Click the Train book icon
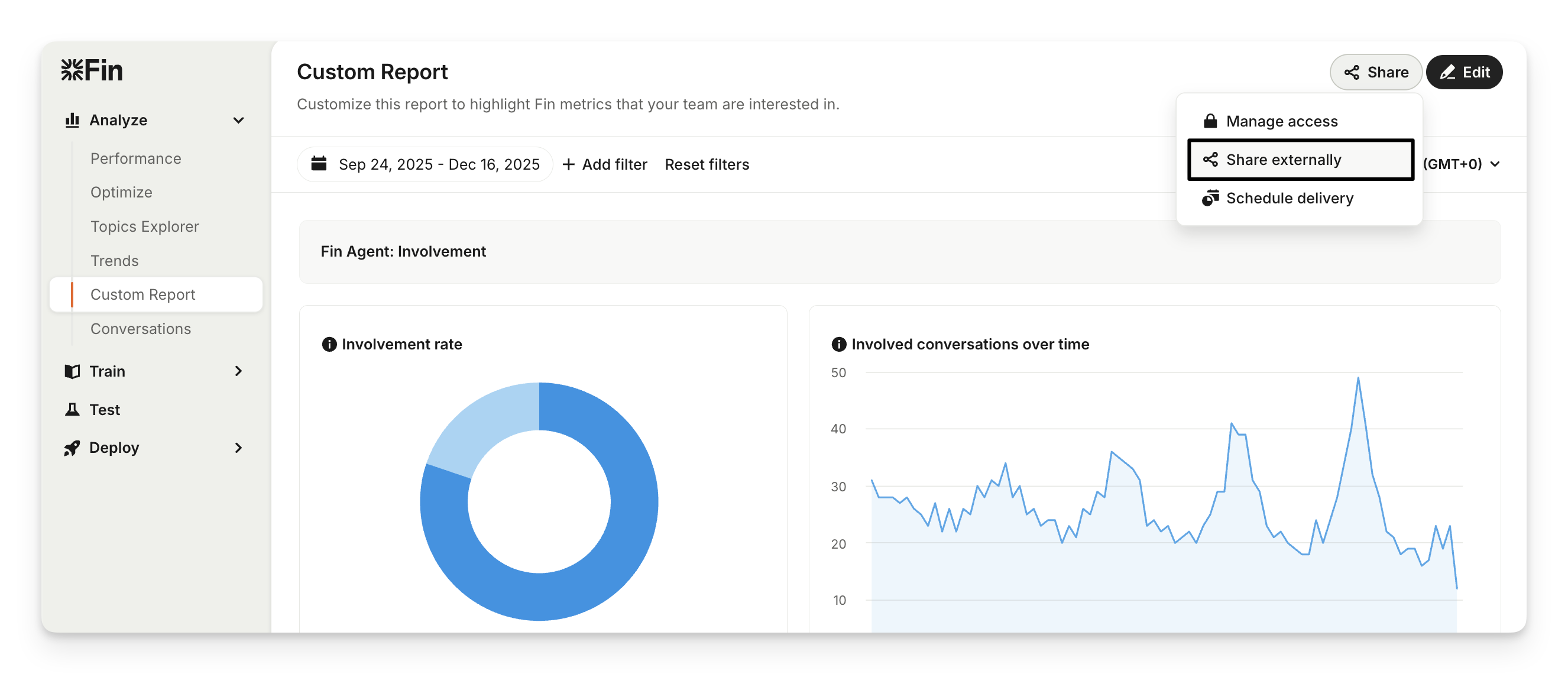1568x674 pixels. (73, 371)
